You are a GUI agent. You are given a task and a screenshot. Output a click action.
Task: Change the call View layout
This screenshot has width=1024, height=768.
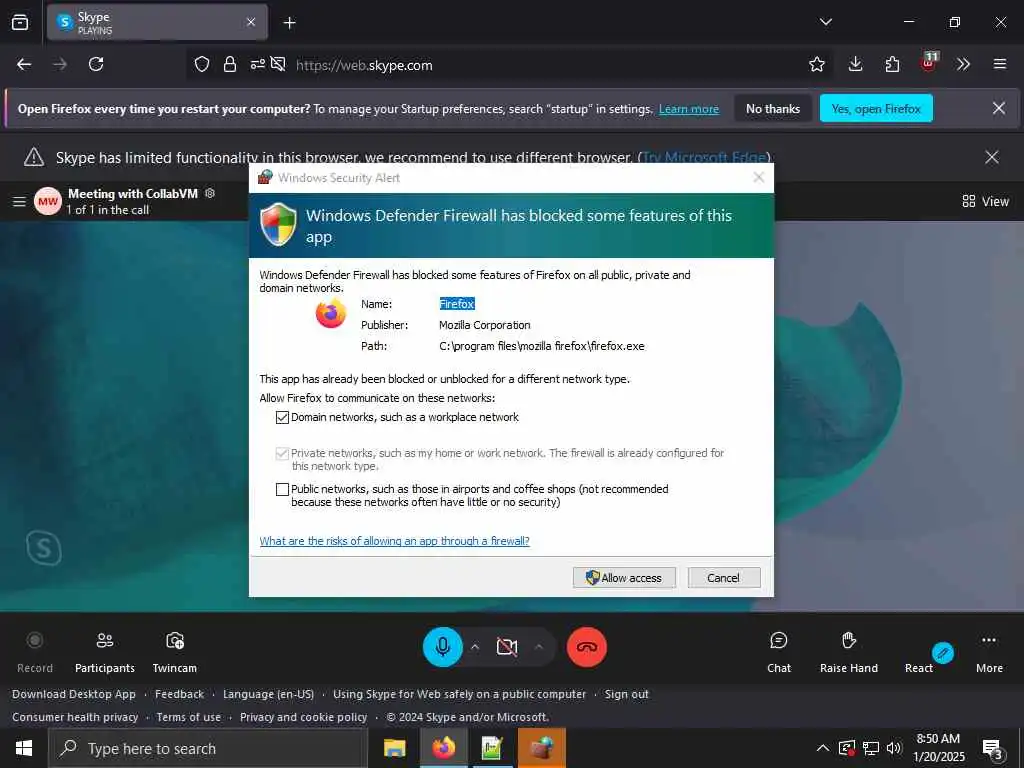(985, 201)
